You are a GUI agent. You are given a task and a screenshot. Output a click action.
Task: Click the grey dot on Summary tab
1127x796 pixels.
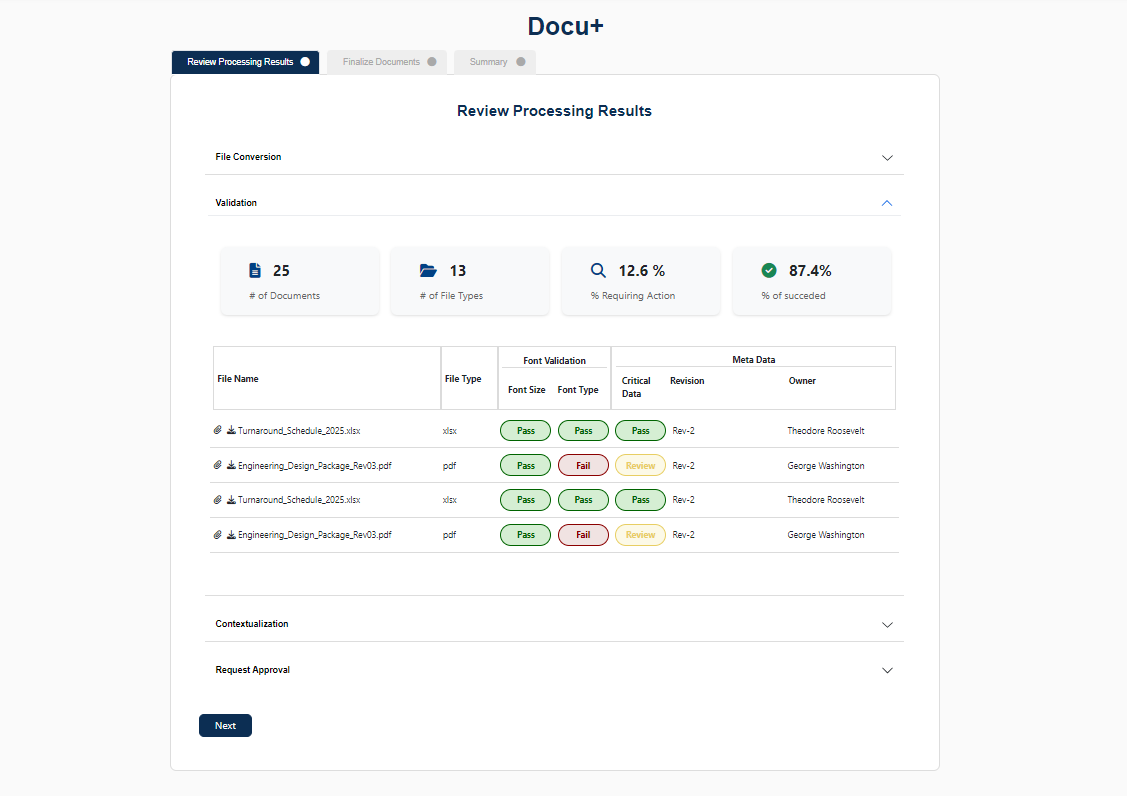[521, 62]
